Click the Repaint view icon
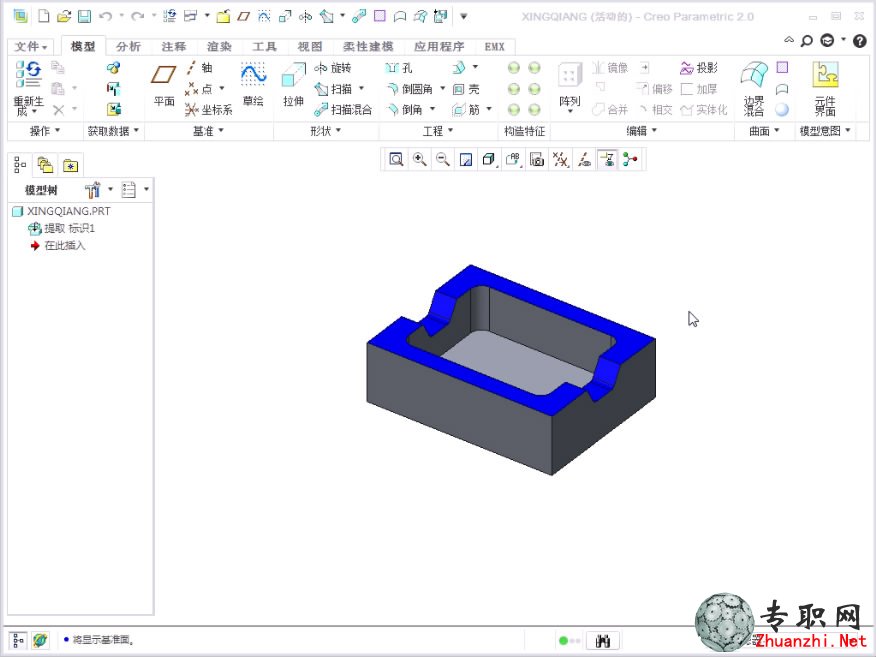 [x=466, y=160]
